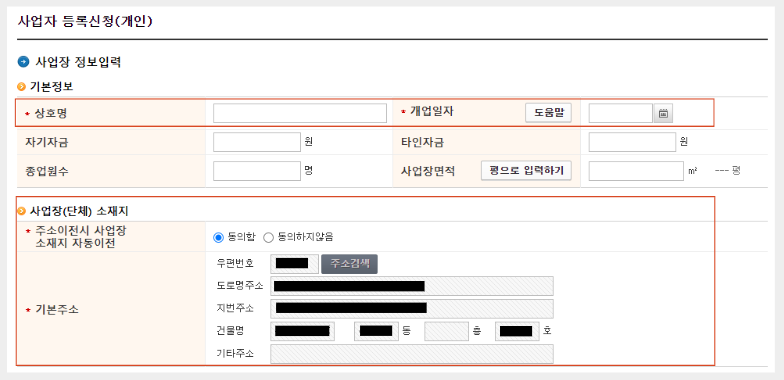The height and width of the screenshot is (380, 784).
Task: Click the 사업장(단체) 소재지 bullet icon
Action: (22, 211)
